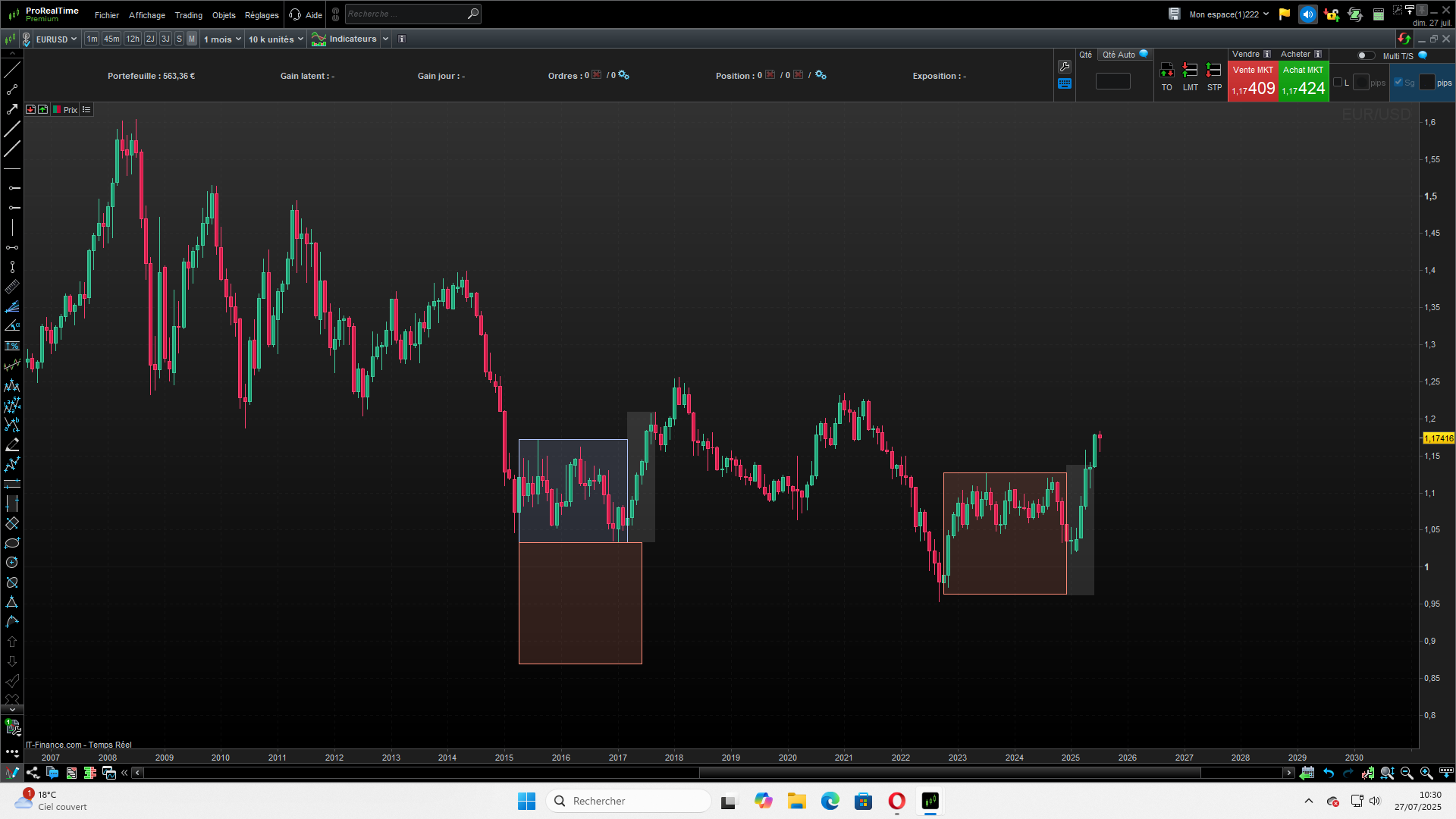This screenshot has height=819, width=1456.
Task: Click the Prix color swatch
Action: click(x=57, y=110)
